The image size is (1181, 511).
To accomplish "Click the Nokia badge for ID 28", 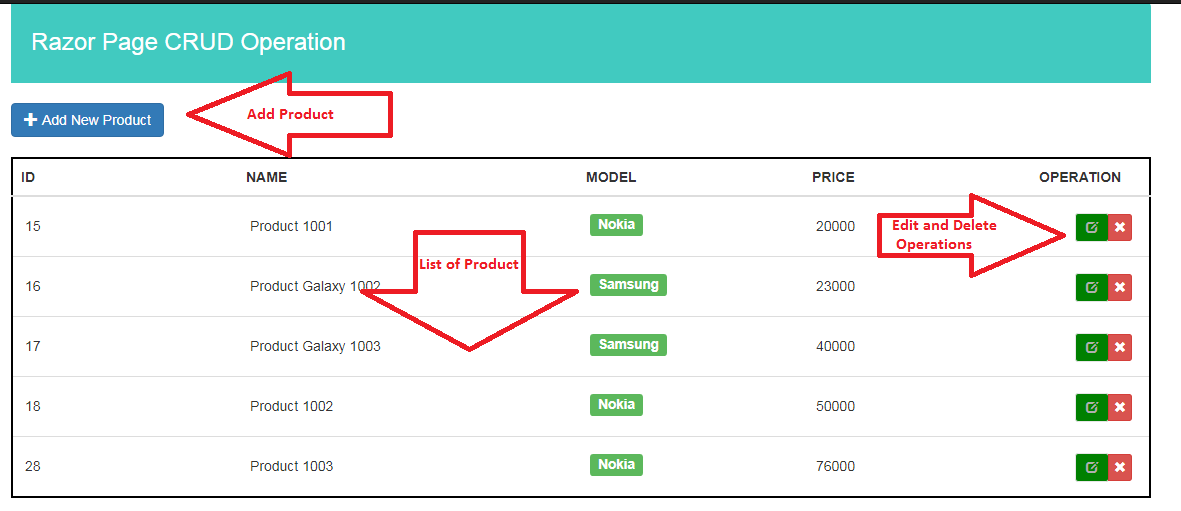I will pos(616,465).
